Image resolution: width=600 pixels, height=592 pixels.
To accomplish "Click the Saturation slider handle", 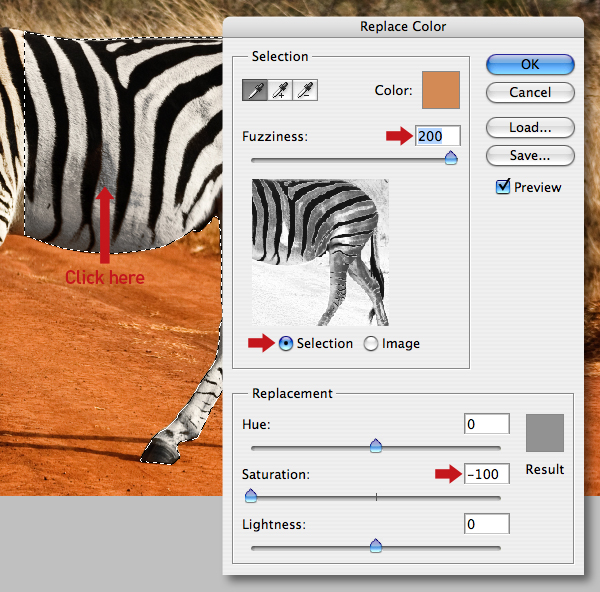I will click(x=251, y=496).
